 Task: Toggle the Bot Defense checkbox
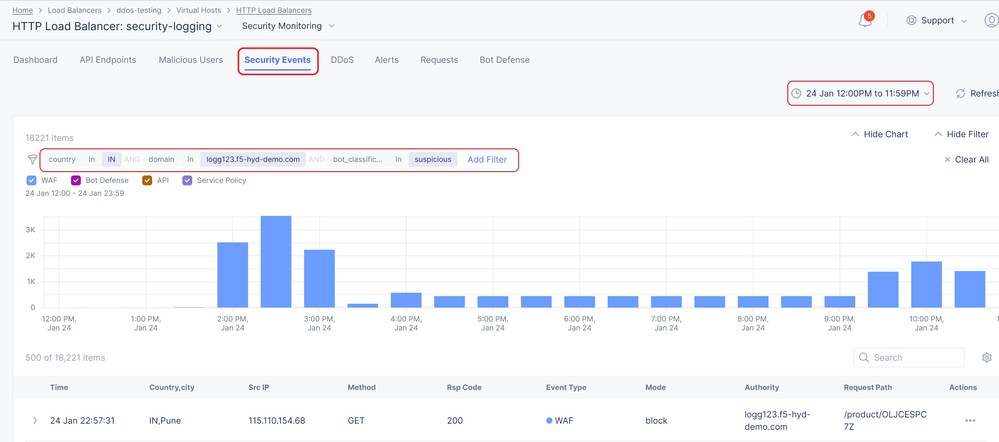coord(76,181)
